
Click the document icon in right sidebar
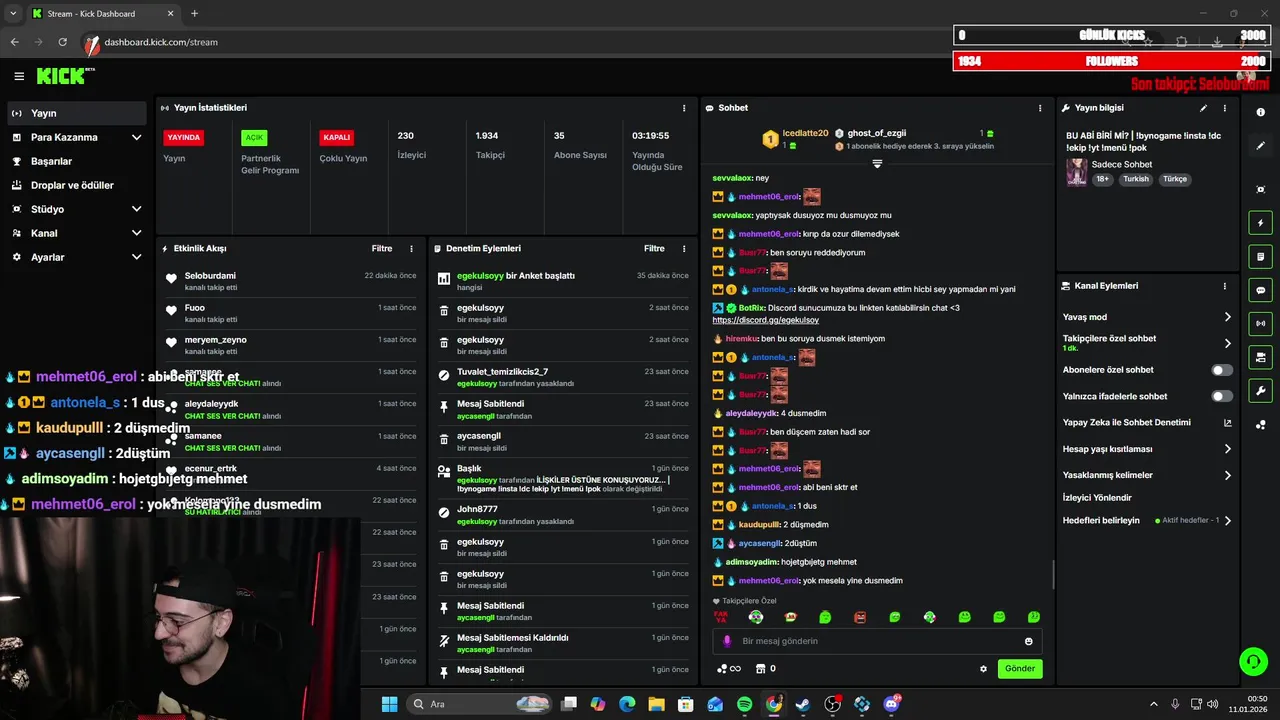pyautogui.click(x=1260, y=257)
